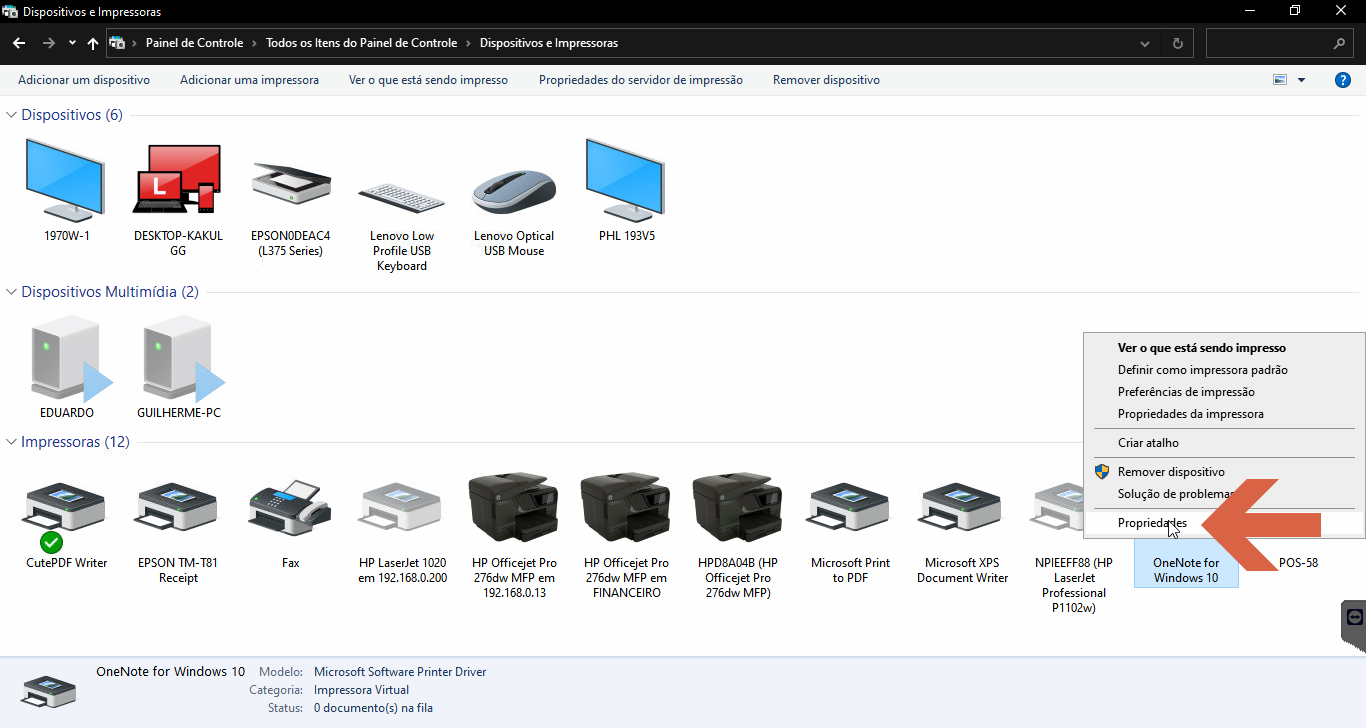Select the PHL 193V5 monitor icon
This screenshot has width=1366, height=728.
coord(625,178)
